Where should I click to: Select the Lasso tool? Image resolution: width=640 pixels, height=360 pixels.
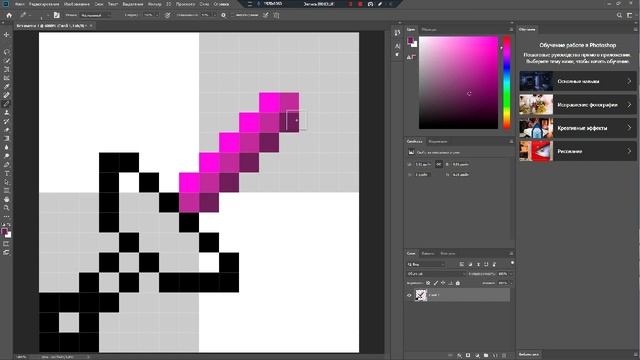[x=7, y=52]
